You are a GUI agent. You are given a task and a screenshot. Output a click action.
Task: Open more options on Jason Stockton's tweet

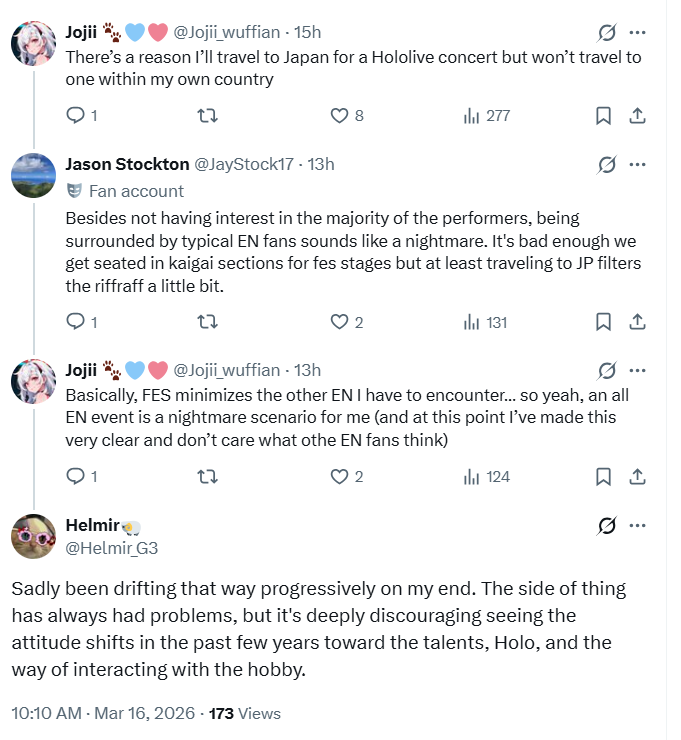pyautogui.click(x=637, y=164)
